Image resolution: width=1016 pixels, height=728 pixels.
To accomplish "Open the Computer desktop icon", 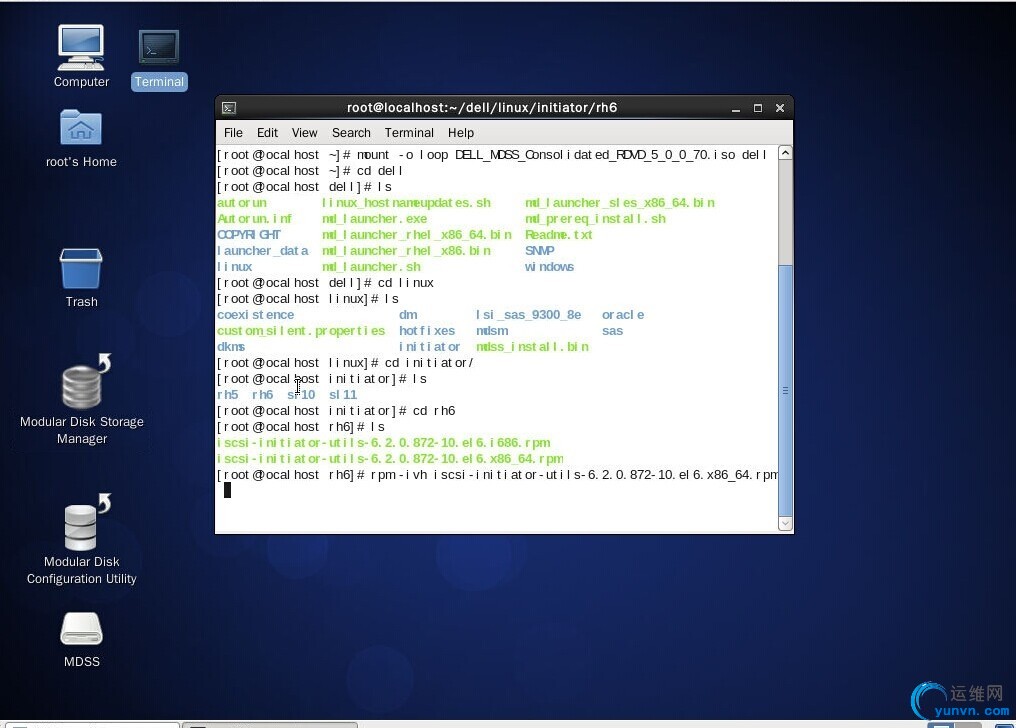I will pos(81,56).
